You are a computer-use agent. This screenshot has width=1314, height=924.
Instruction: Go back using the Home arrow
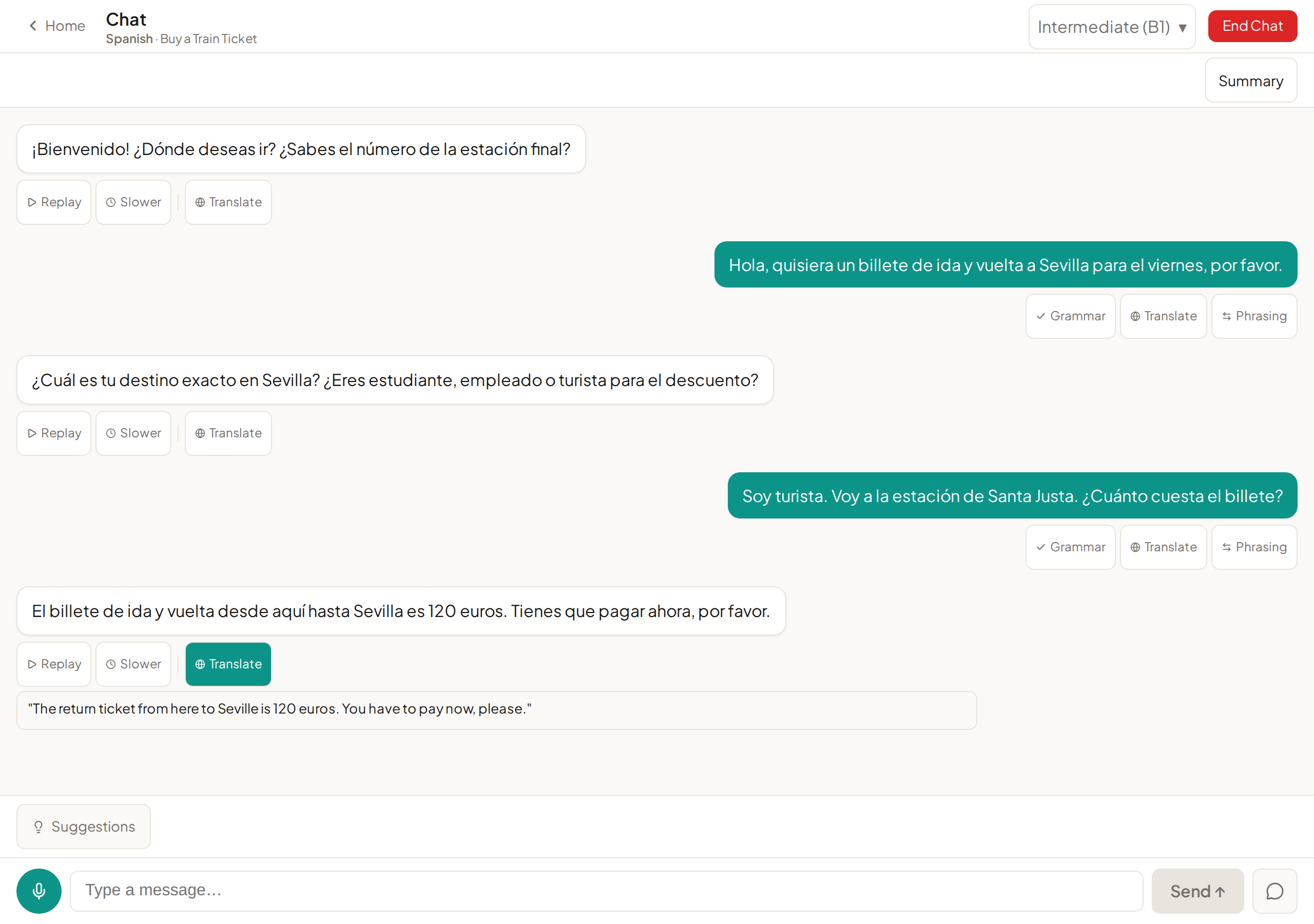click(56, 26)
